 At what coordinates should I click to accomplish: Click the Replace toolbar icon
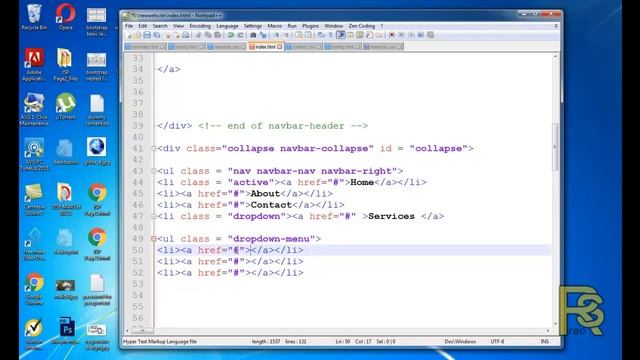(263, 35)
